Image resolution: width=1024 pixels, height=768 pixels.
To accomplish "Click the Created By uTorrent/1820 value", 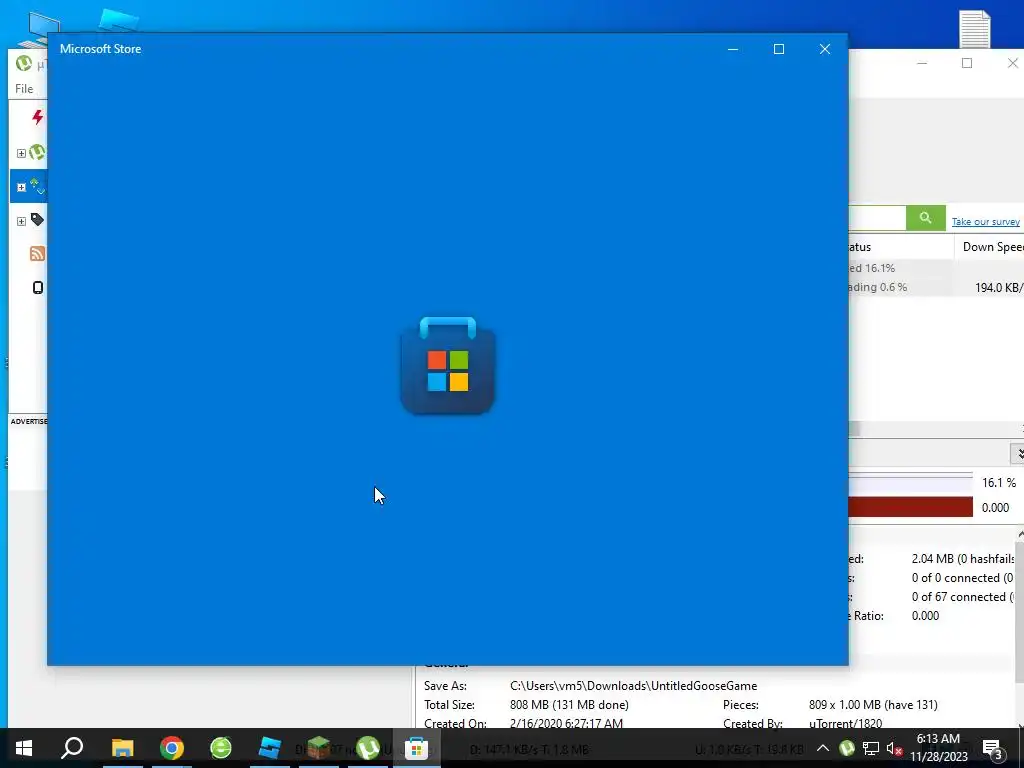I will [x=845, y=723].
